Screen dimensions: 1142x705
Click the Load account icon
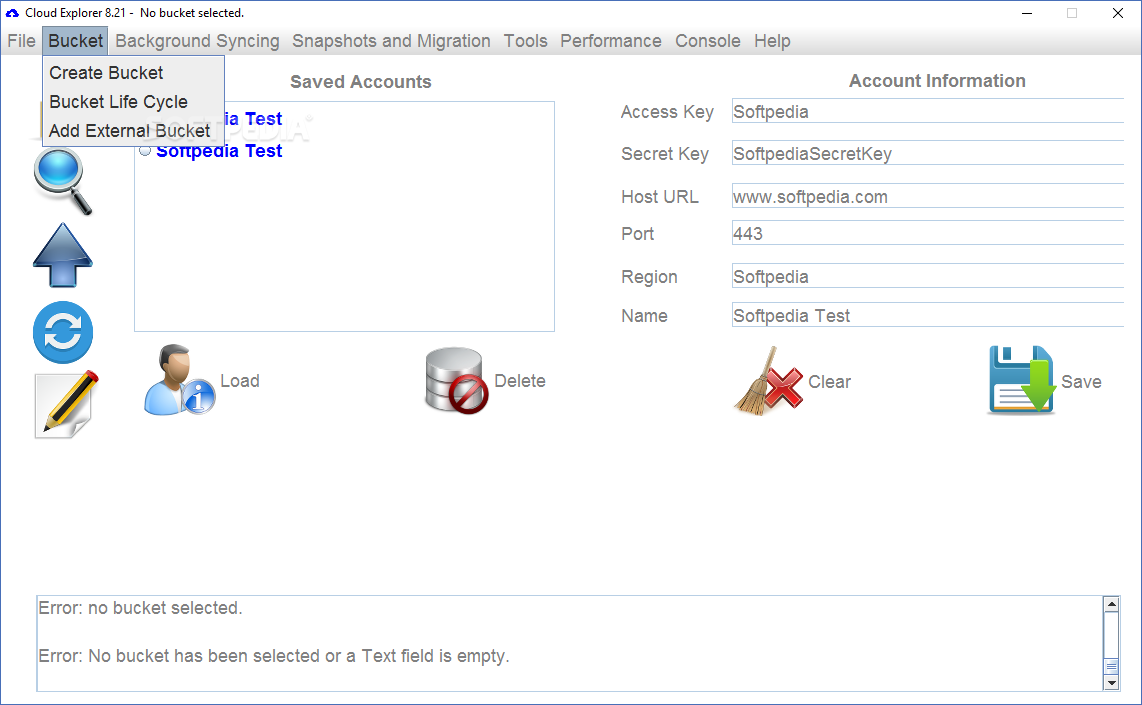pyautogui.click(x=179, y=380)
